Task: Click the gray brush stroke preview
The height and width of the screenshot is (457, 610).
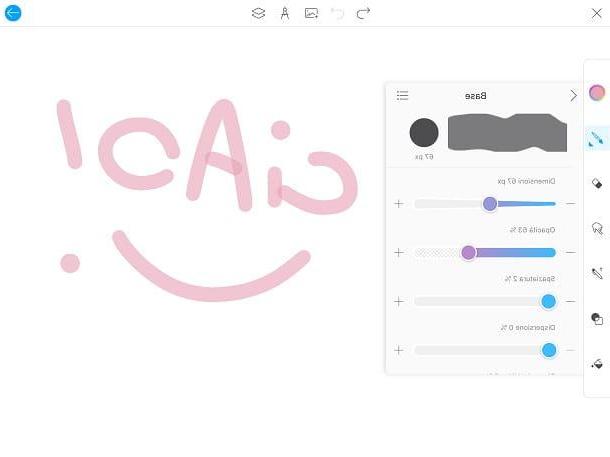Action: coord(507,133)
